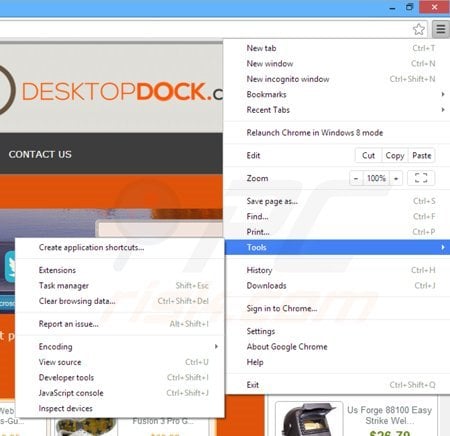Toggle the fullscreen icon beside zoom
This screenshot has width=450, height=436.
(421, 178)
